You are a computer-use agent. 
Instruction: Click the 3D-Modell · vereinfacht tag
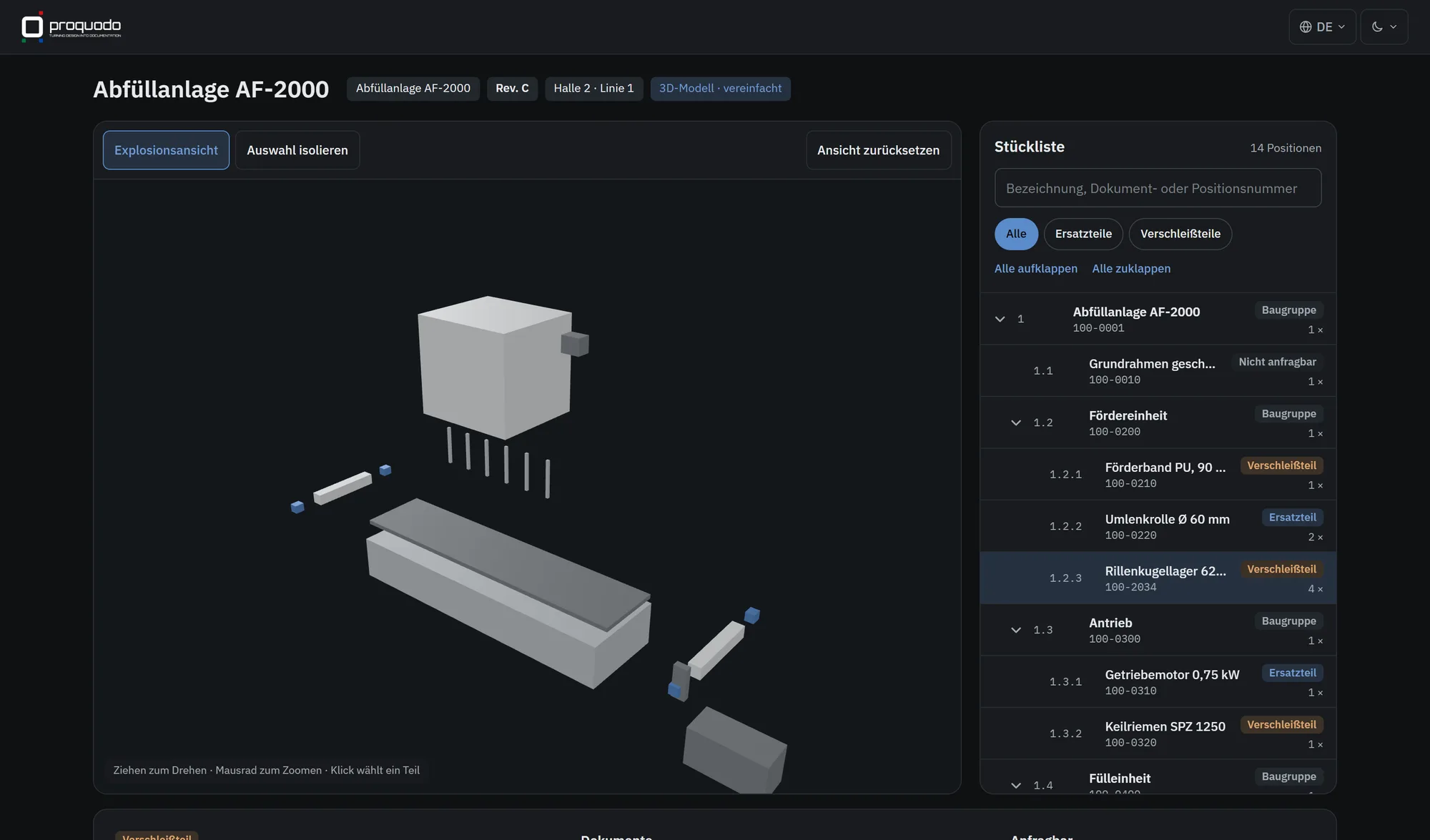[x=720, y=89]
